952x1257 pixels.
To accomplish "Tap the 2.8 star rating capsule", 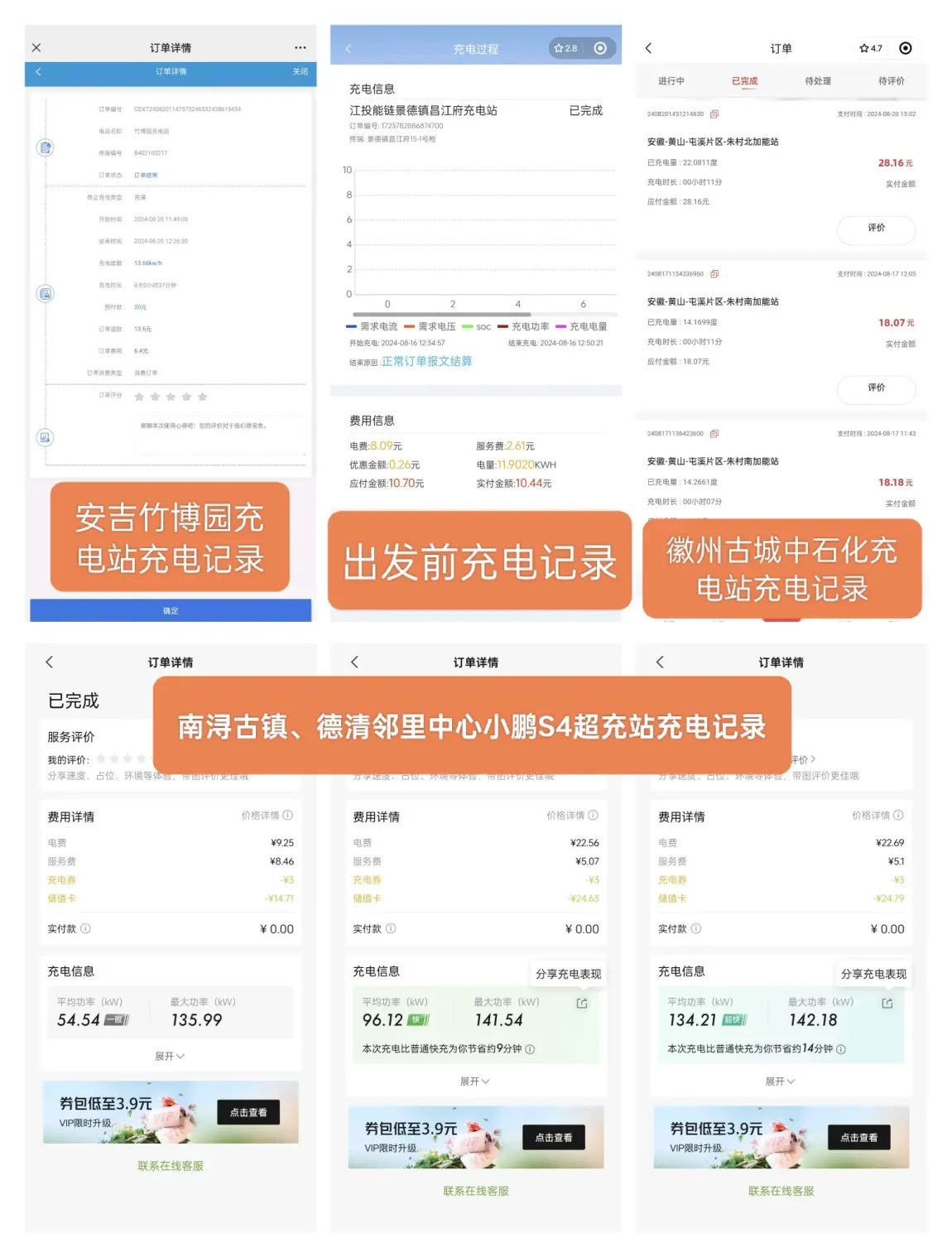I will point(566,49).
